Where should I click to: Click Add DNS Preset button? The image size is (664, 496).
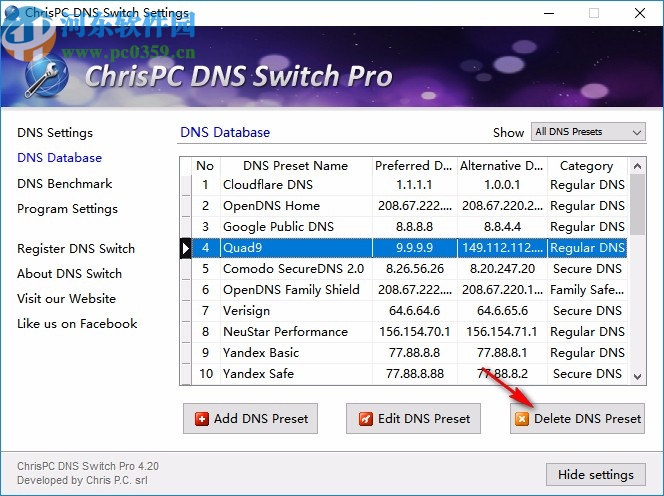[250, 418]
